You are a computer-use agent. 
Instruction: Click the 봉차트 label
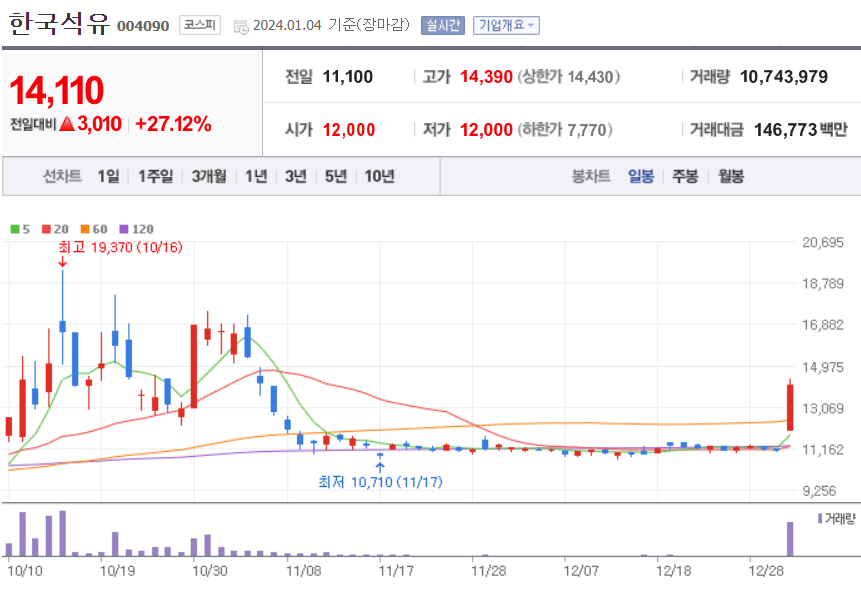(x=591, y=176)
